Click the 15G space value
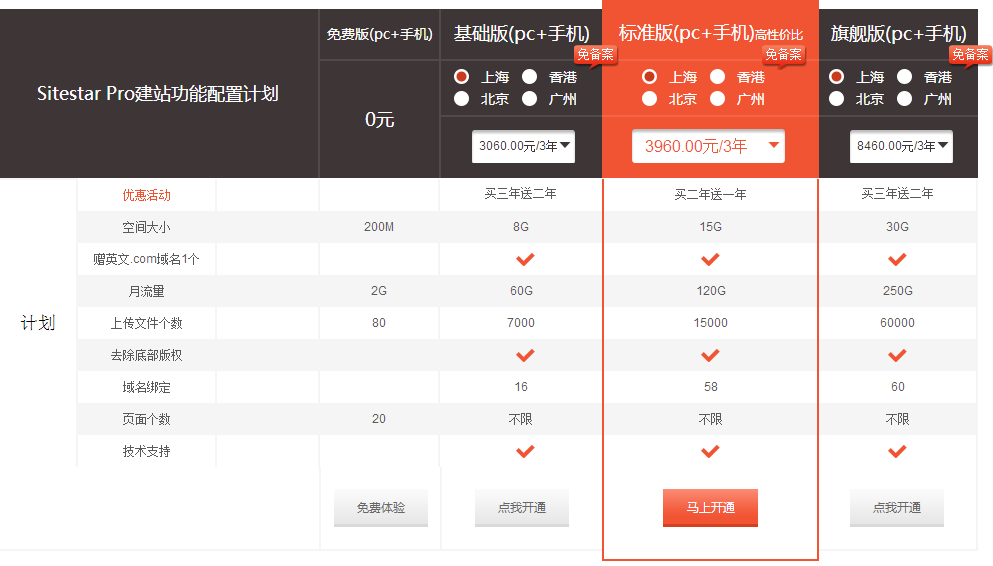993x566 pixels. coord(711,227)
